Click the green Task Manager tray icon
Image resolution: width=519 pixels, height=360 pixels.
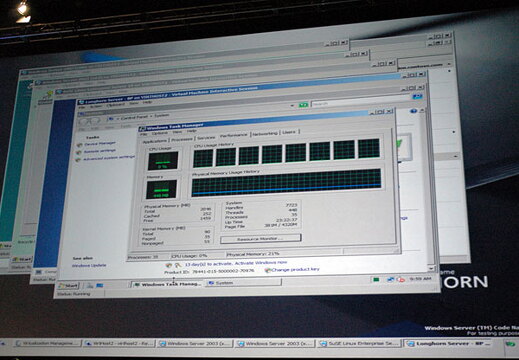click(x=376, y=280)
